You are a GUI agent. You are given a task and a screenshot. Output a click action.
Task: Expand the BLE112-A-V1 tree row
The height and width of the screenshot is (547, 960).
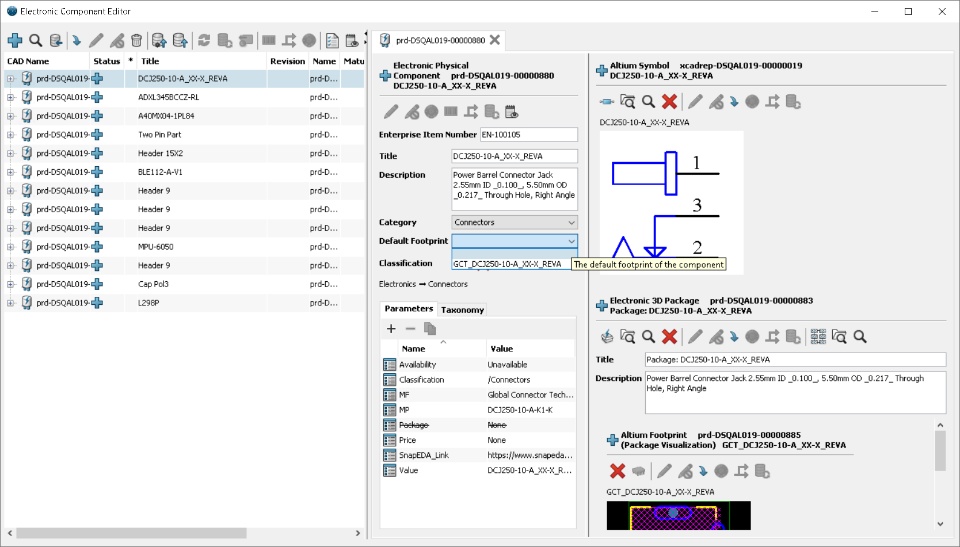click(10, 172)
